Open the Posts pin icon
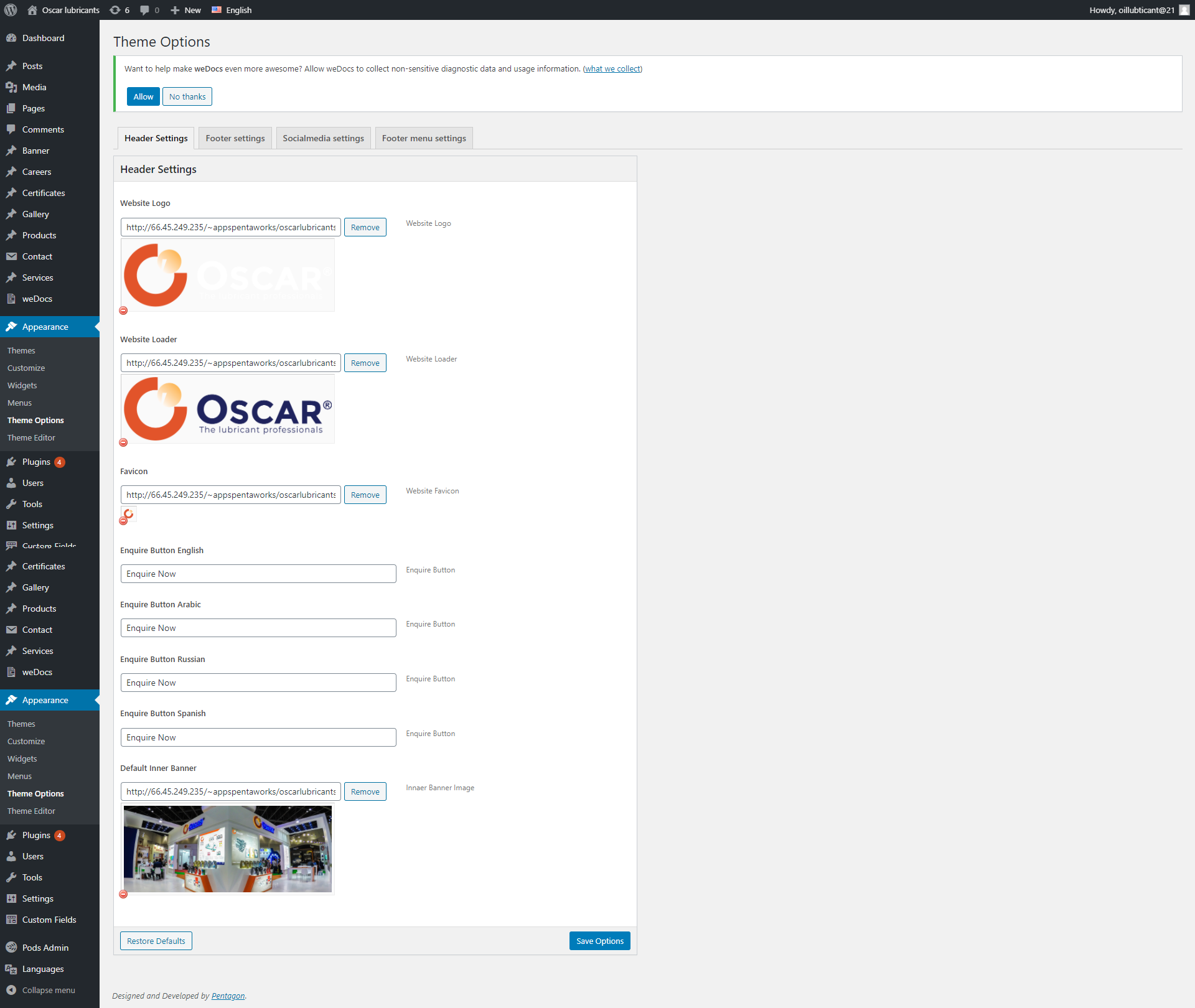Image resolution: width=1195 pixels, height=1008 pixels. click(11, 66)
